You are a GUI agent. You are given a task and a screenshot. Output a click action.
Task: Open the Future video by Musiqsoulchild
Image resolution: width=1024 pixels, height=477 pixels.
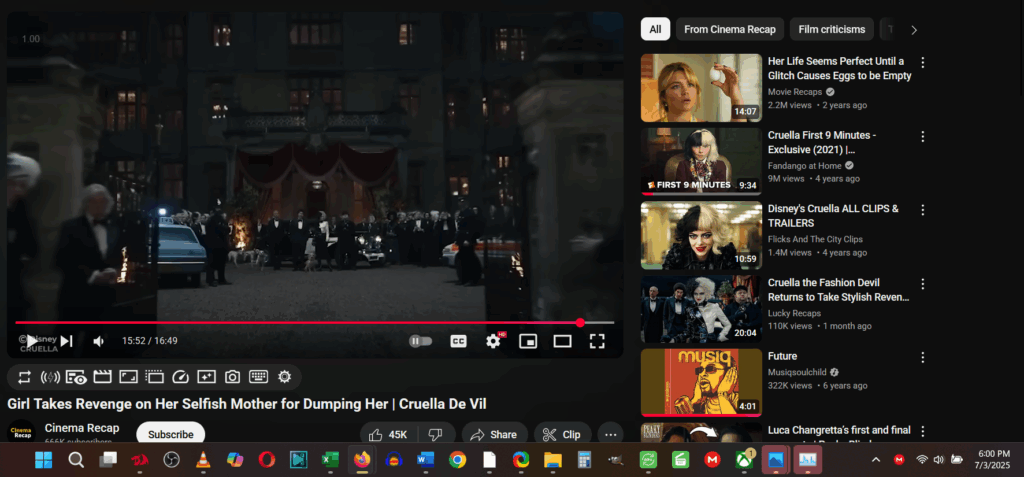pos(782,356)
